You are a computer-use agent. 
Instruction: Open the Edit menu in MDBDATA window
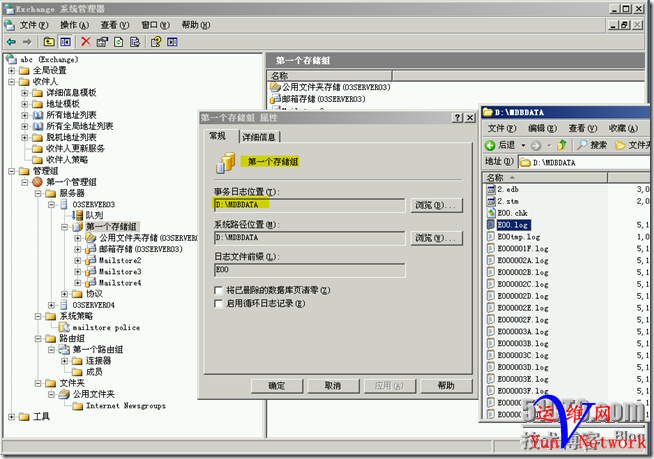(542, 128)
